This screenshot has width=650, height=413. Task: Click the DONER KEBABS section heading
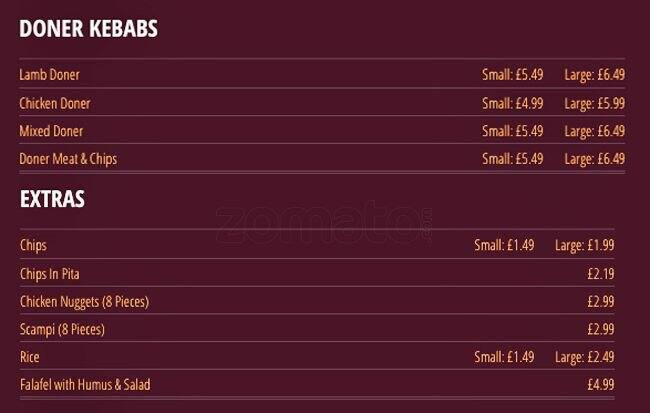(x=88, y=29)
